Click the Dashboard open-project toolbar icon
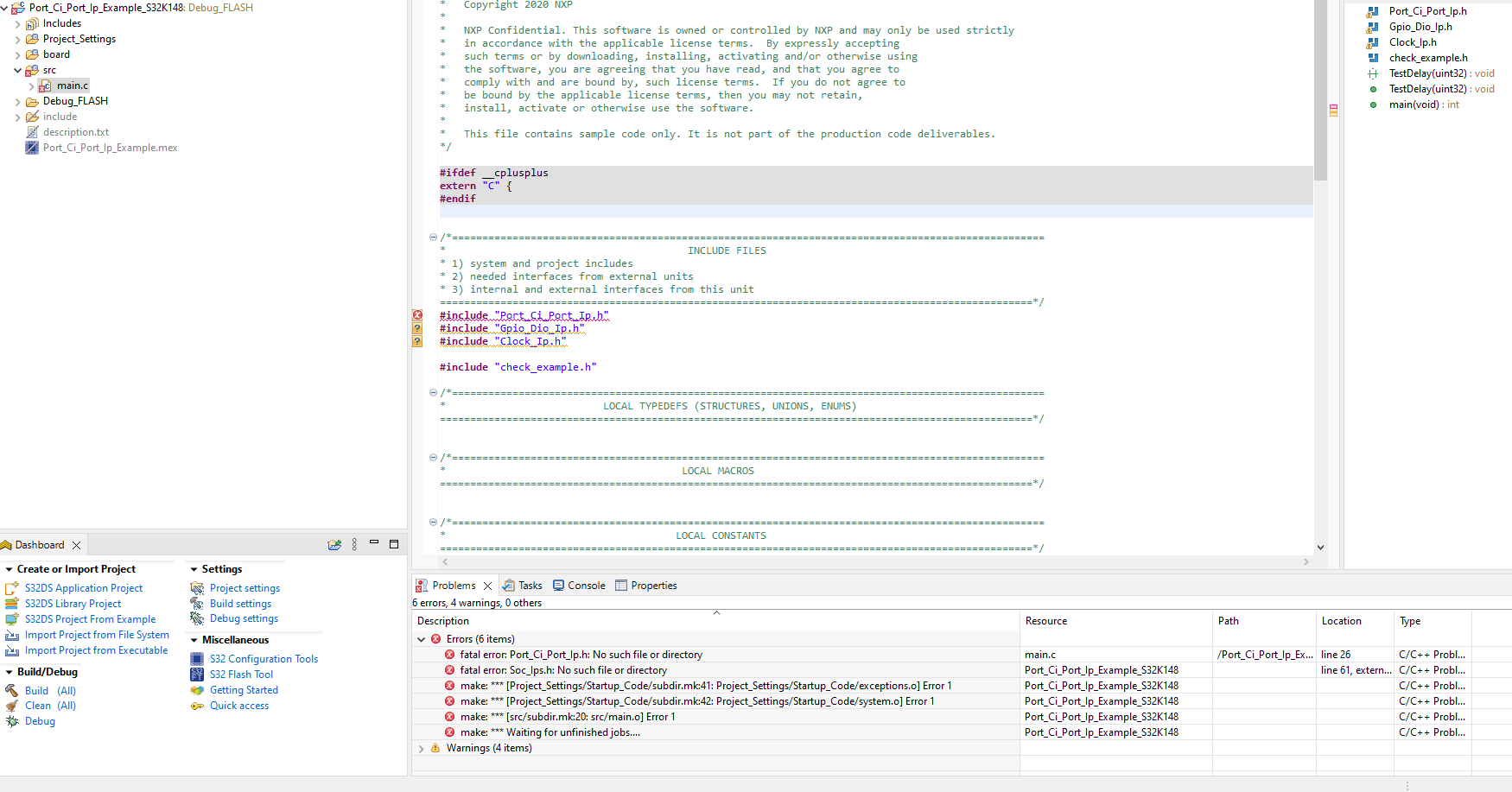 point(334,545)
